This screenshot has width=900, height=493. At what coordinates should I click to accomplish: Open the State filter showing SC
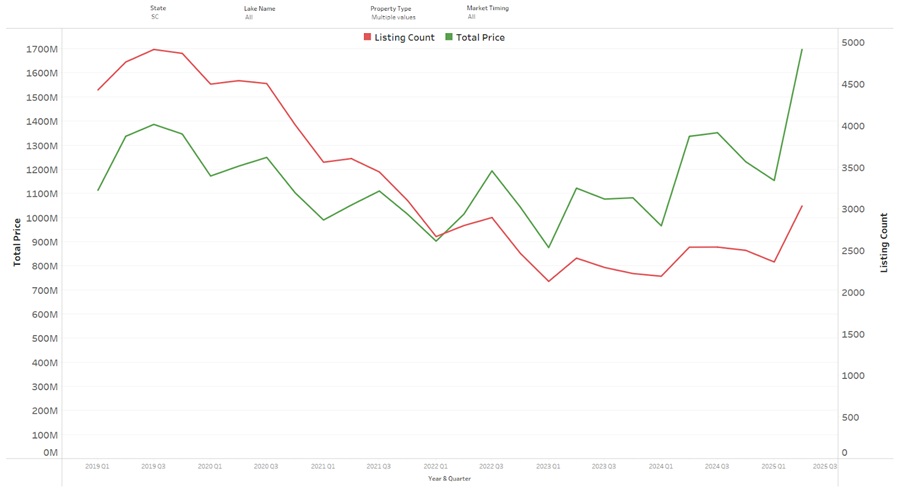[x=156, y=17]
